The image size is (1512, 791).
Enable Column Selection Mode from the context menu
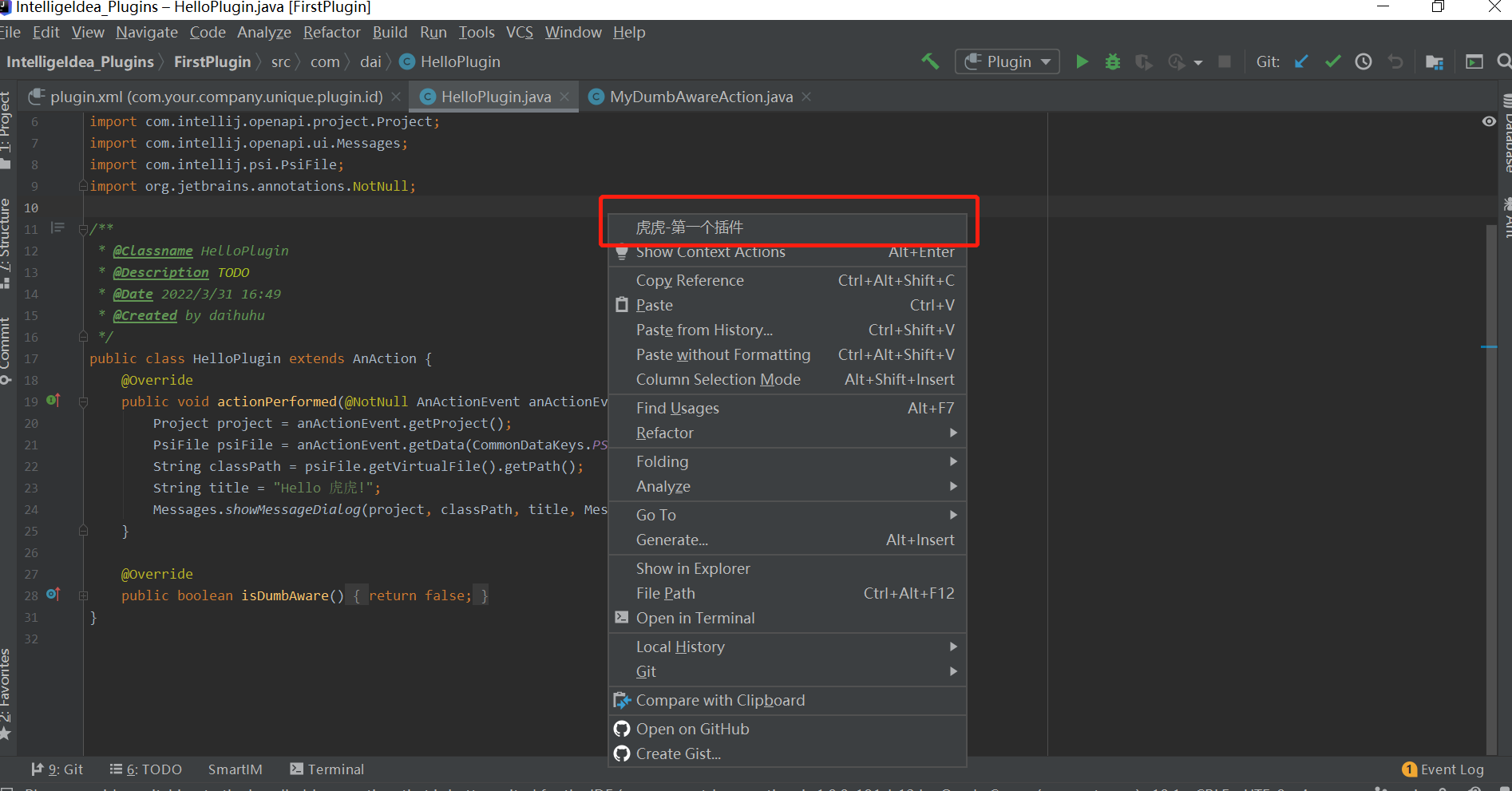pos(718,379)
